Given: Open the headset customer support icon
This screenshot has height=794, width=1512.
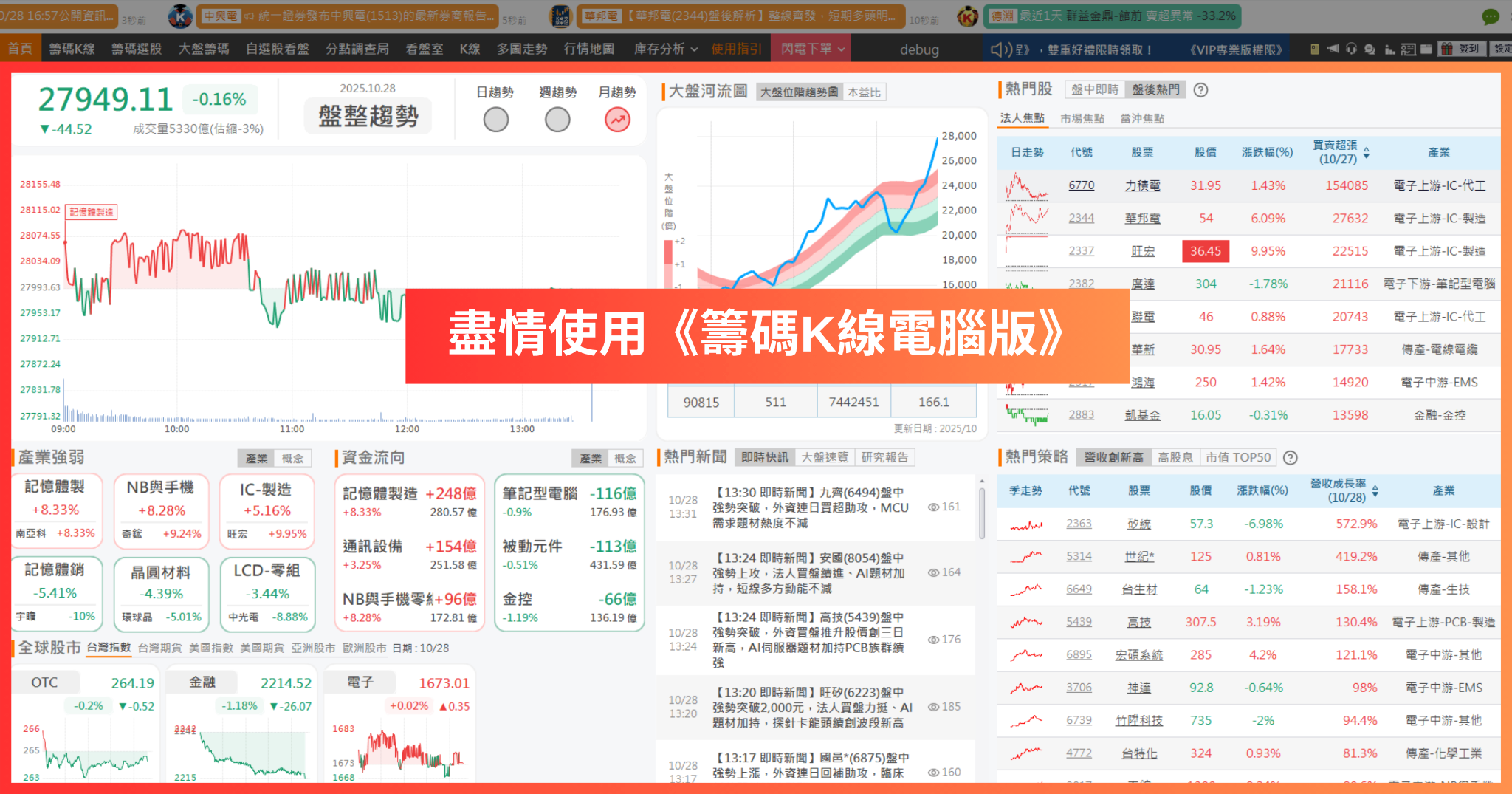Looking at the screenshot, I should (1352, 49).
